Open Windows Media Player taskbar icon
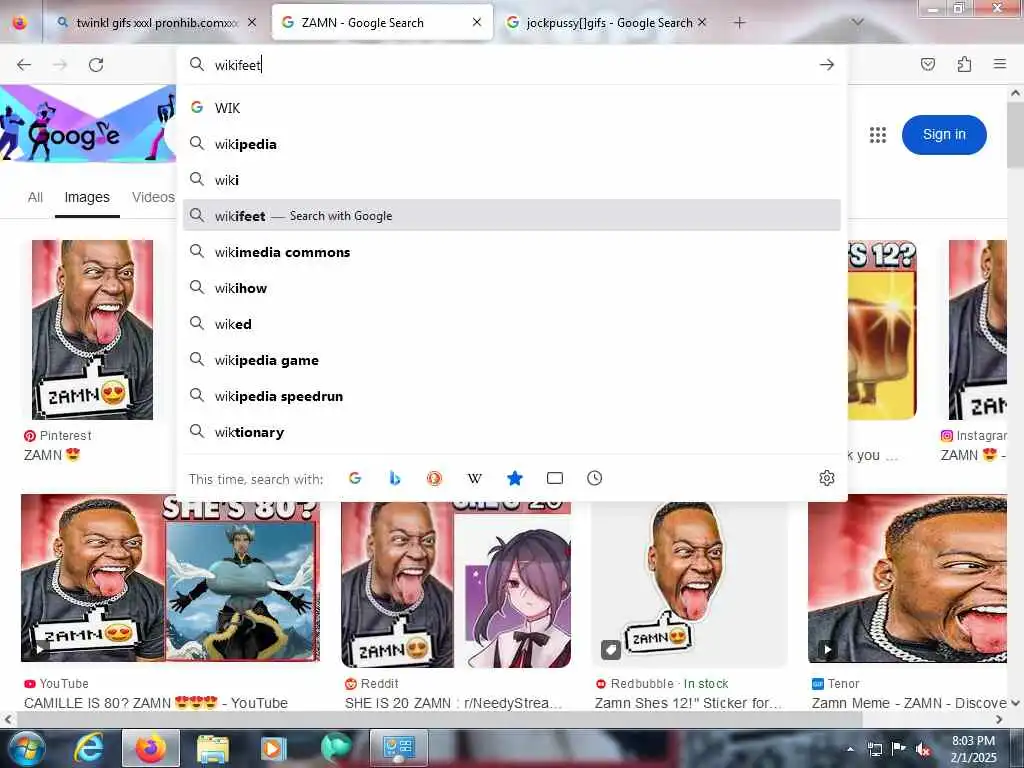1024x768 pixels. [274, 748]
